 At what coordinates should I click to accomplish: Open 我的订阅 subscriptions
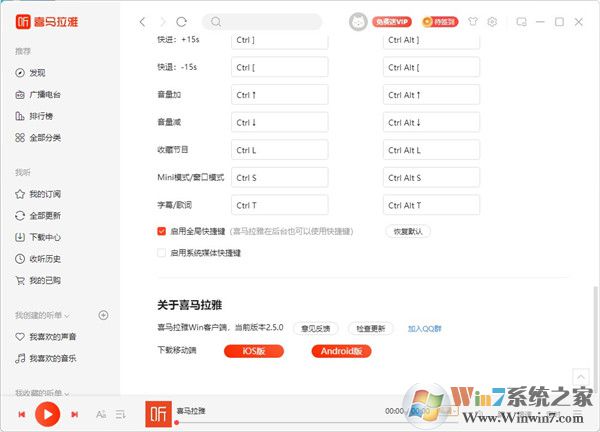click(x=38, y=194)
